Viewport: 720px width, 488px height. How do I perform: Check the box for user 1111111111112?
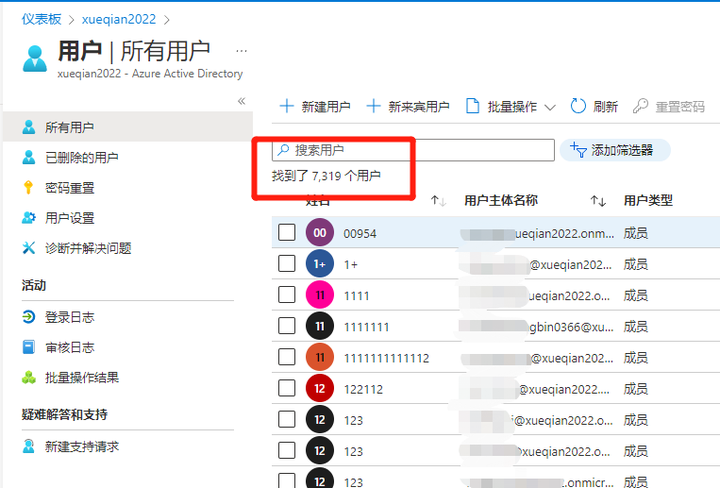click(x=287, y=357)
